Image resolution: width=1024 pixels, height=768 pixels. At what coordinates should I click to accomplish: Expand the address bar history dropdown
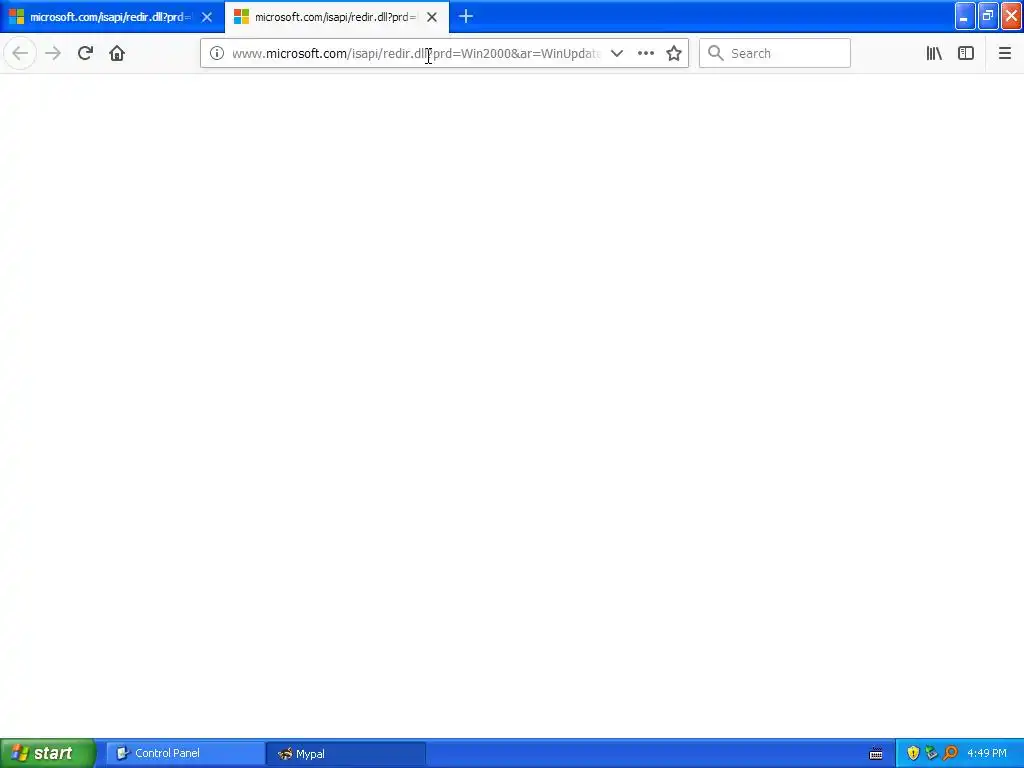[616, 54]
